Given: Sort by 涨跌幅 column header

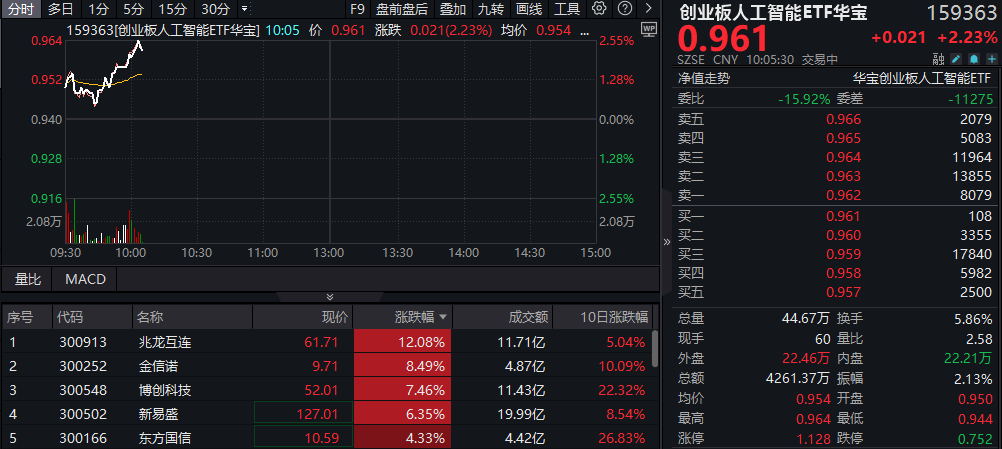Looking at the screenshot, I should [401, 317].
